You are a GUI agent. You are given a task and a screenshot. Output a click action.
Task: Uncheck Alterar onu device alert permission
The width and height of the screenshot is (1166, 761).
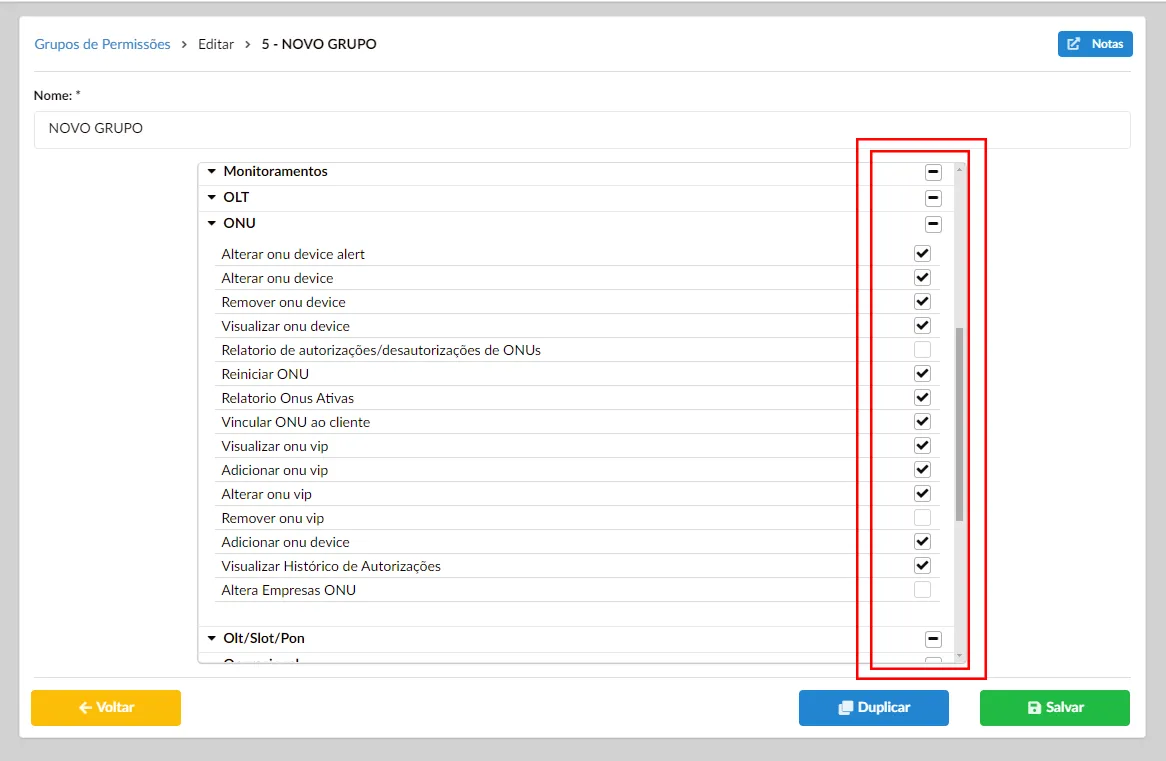[x=922, y=254]
